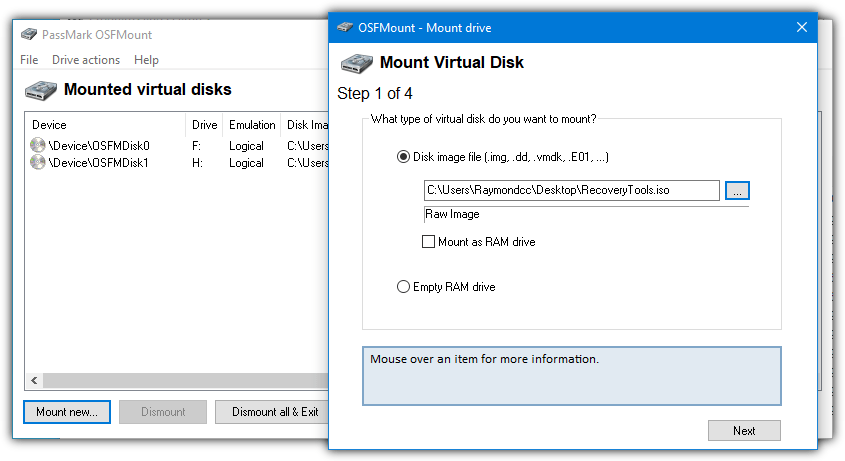
Task: Click the 'Step 1 of 4' text
Action: (x=375, y=93)
